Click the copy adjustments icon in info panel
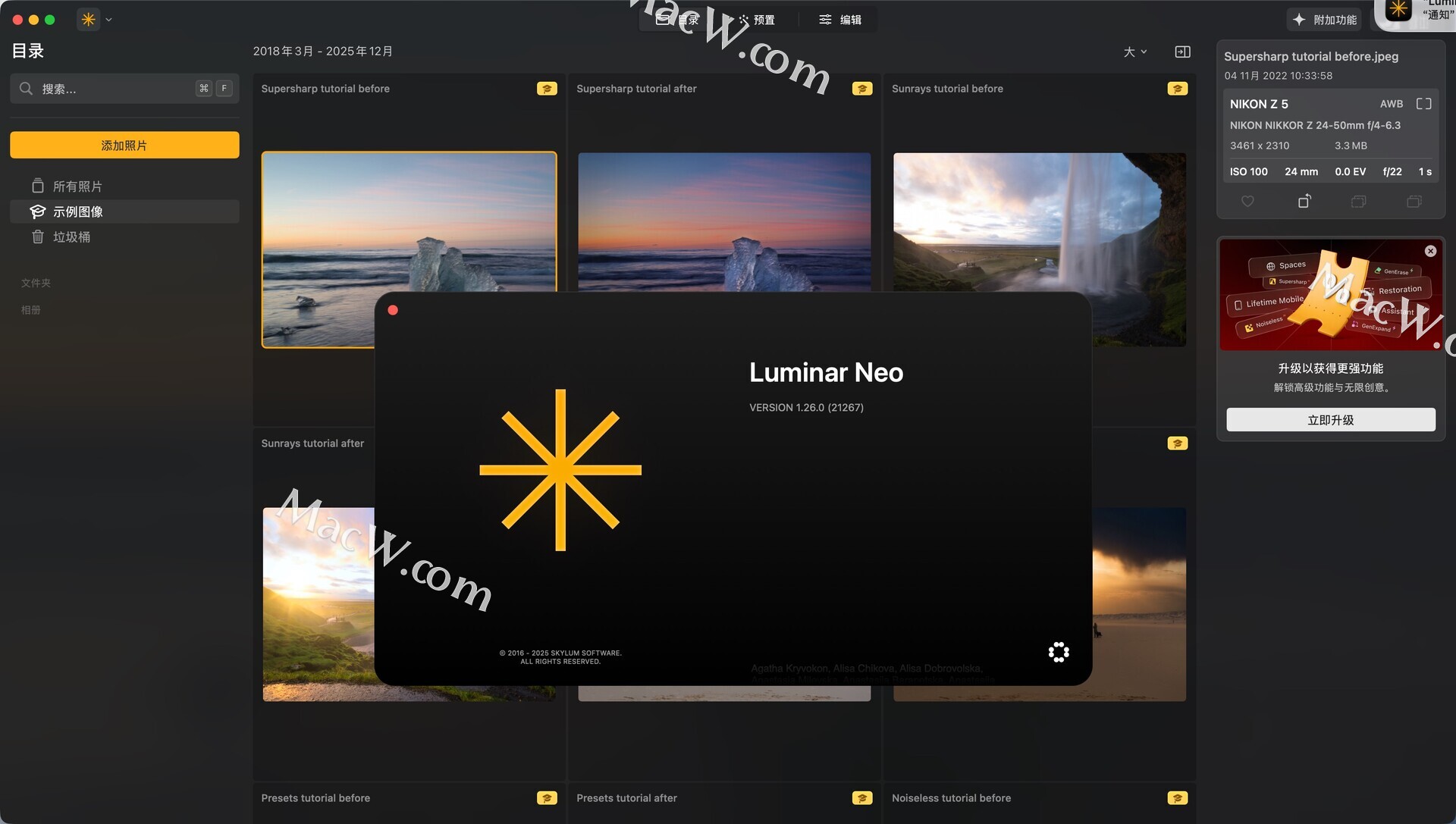 [1358, 202]
